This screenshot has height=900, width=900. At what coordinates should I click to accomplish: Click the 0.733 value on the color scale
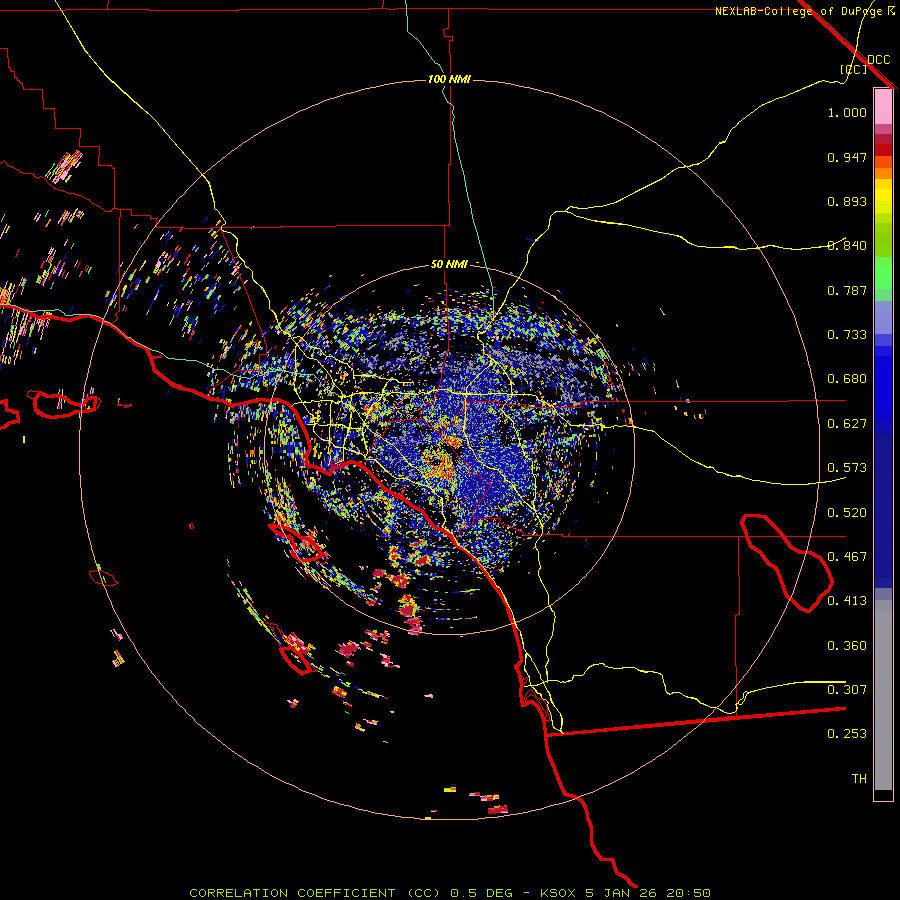tap(847, 335)
